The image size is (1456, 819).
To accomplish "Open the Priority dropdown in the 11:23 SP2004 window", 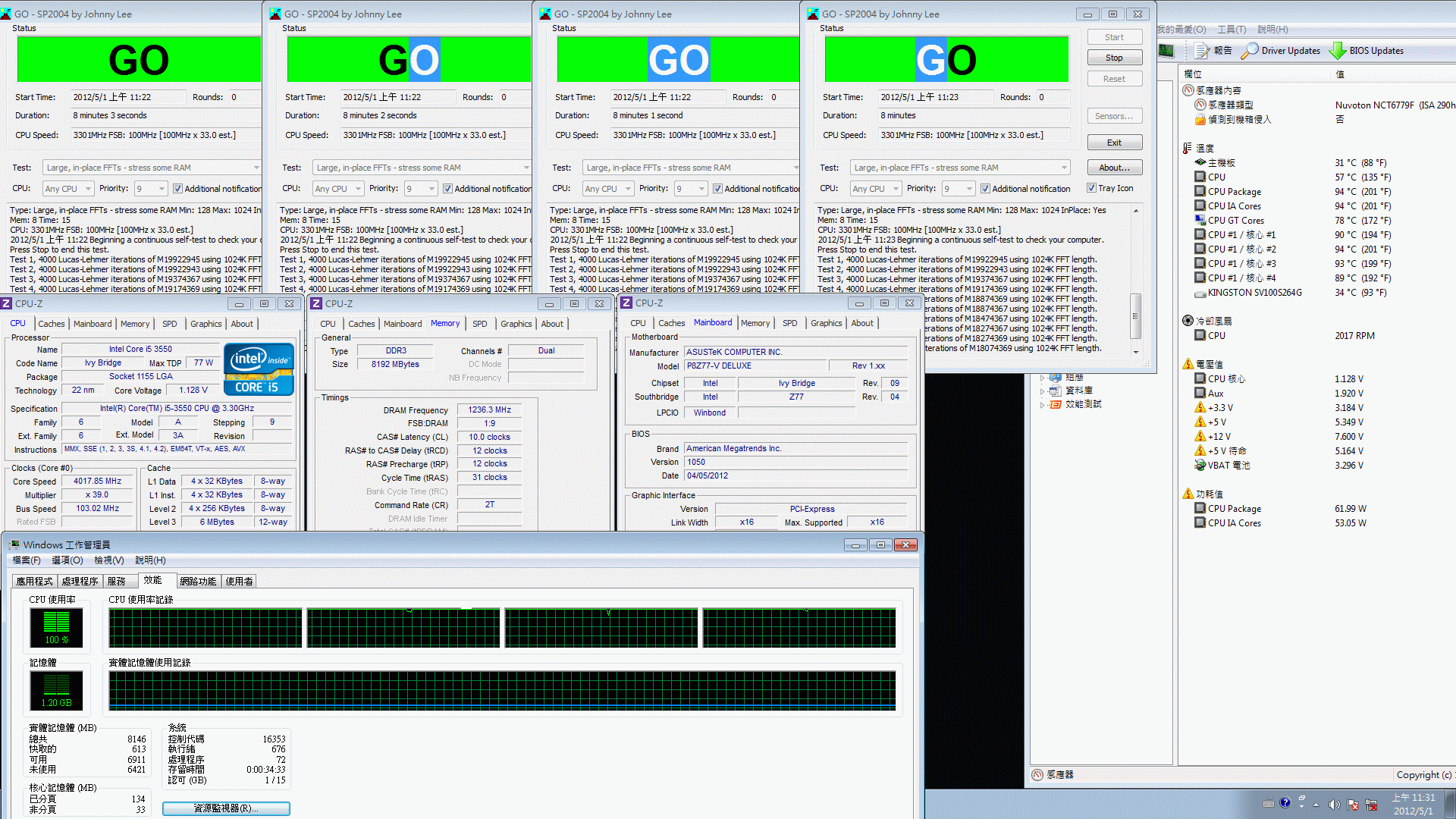I will pos(959,189).
